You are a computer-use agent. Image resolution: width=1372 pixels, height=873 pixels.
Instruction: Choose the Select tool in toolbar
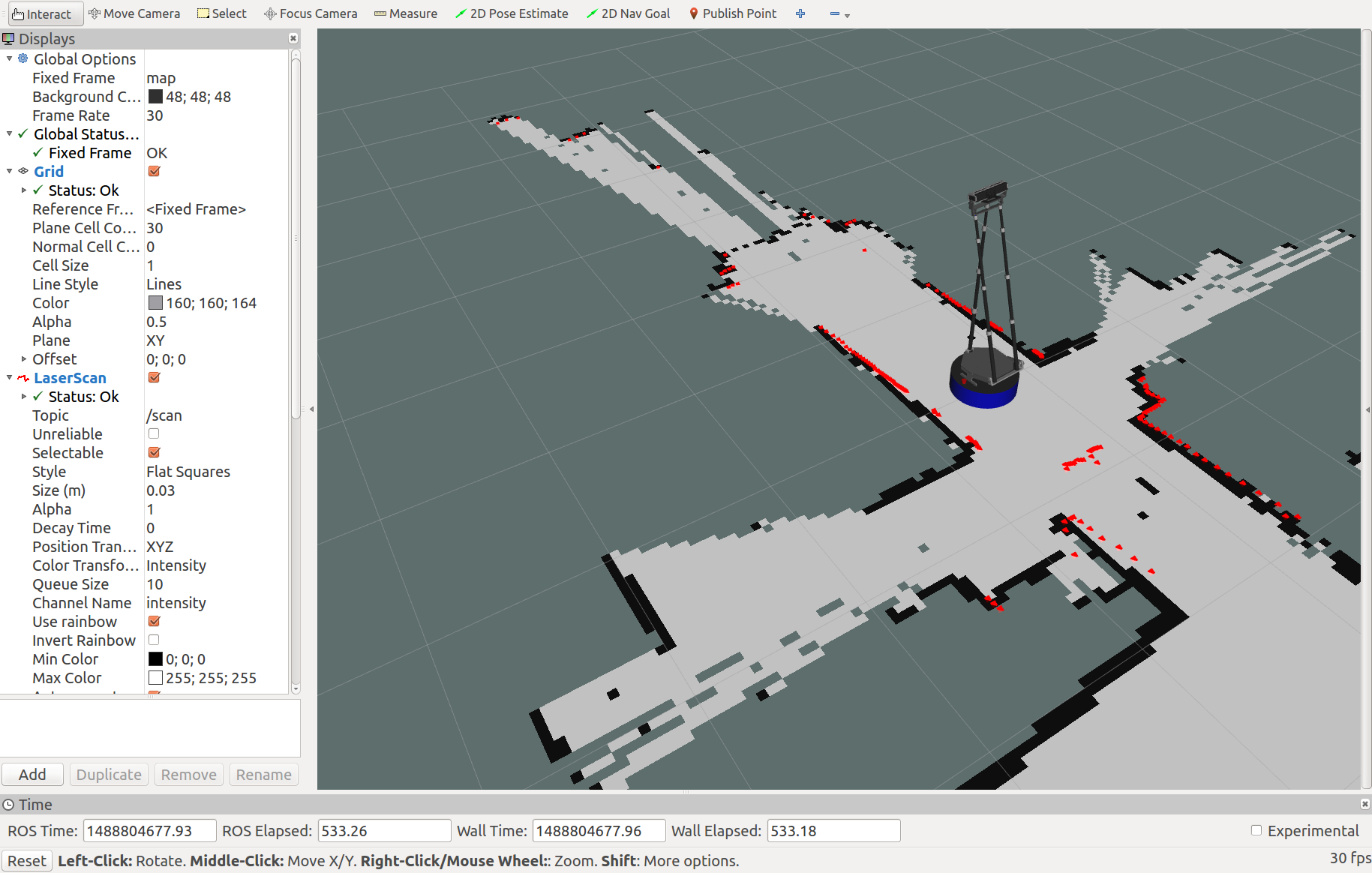pos(222,13)
